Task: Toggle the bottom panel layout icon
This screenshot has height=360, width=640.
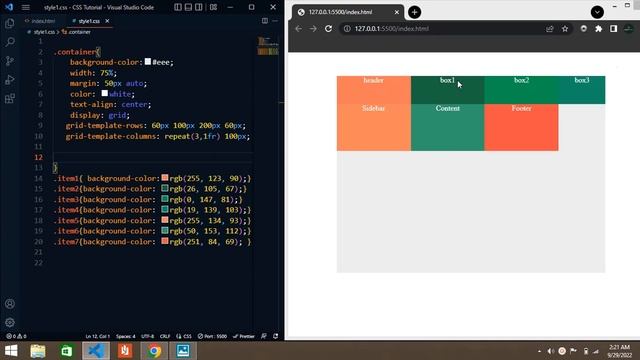Action: click(188, 7)
